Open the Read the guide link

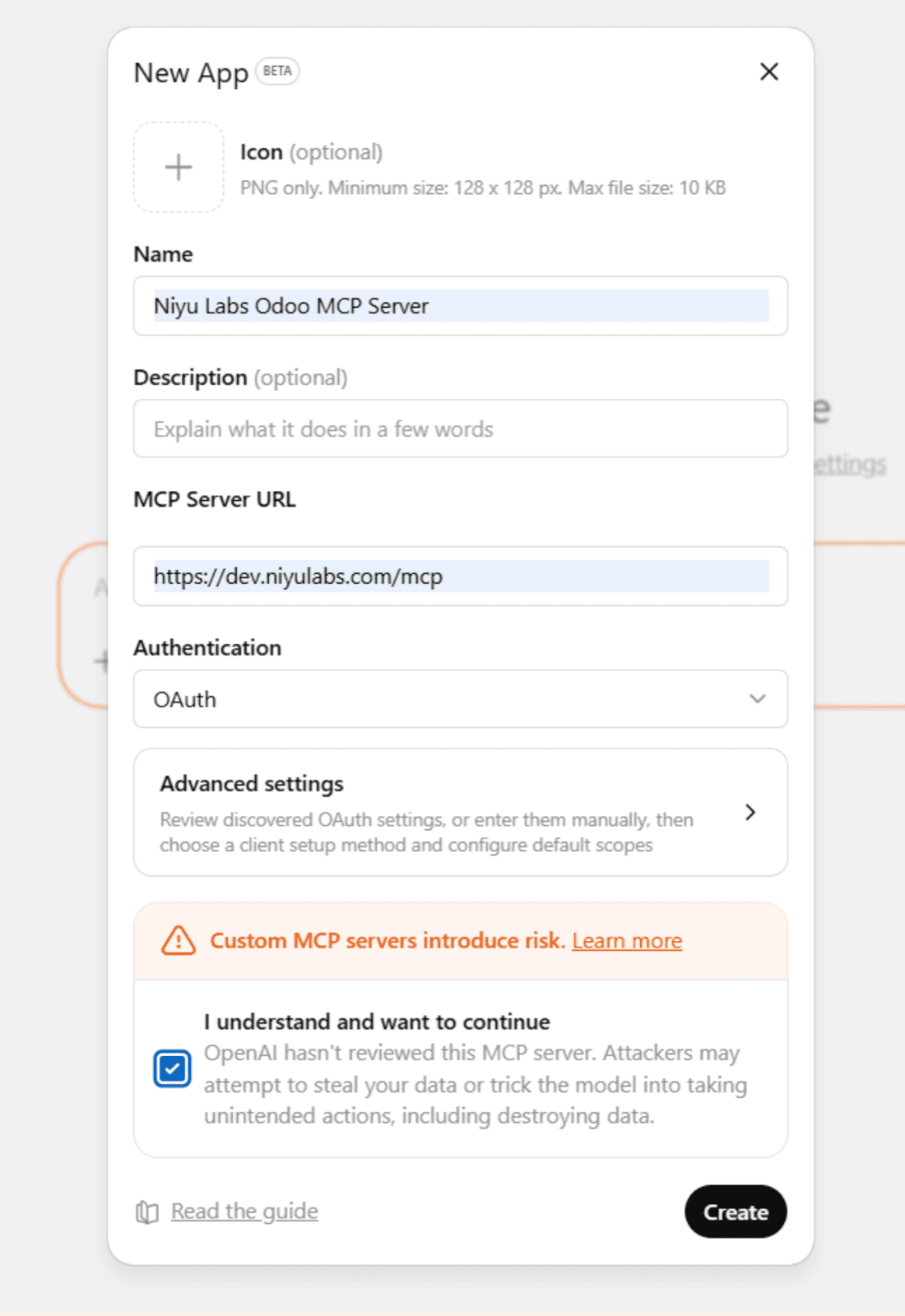pos(244,1211)
